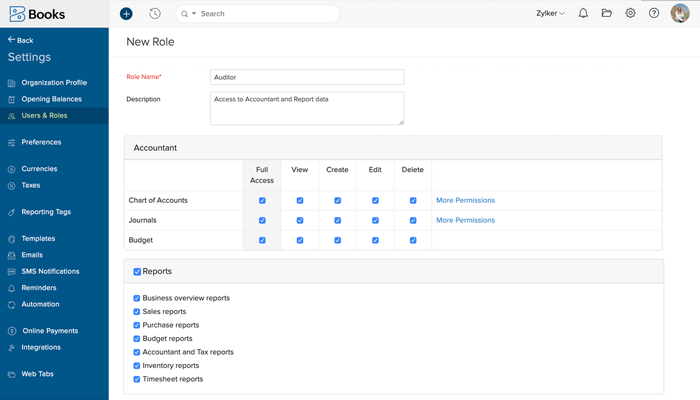Click the quick create plus icon

tap(126, 14)
